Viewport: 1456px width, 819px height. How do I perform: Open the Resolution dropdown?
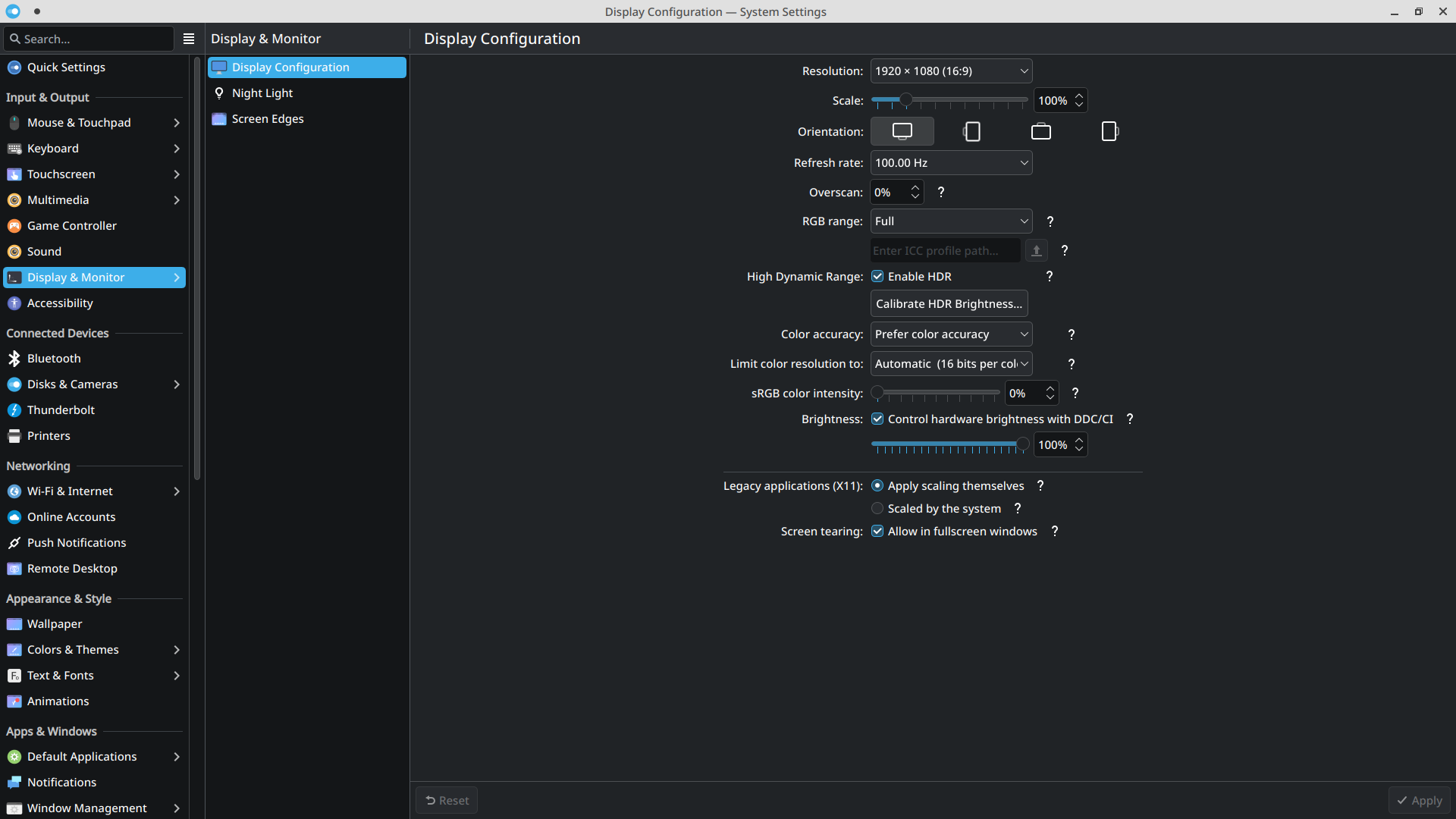point(951,71)
